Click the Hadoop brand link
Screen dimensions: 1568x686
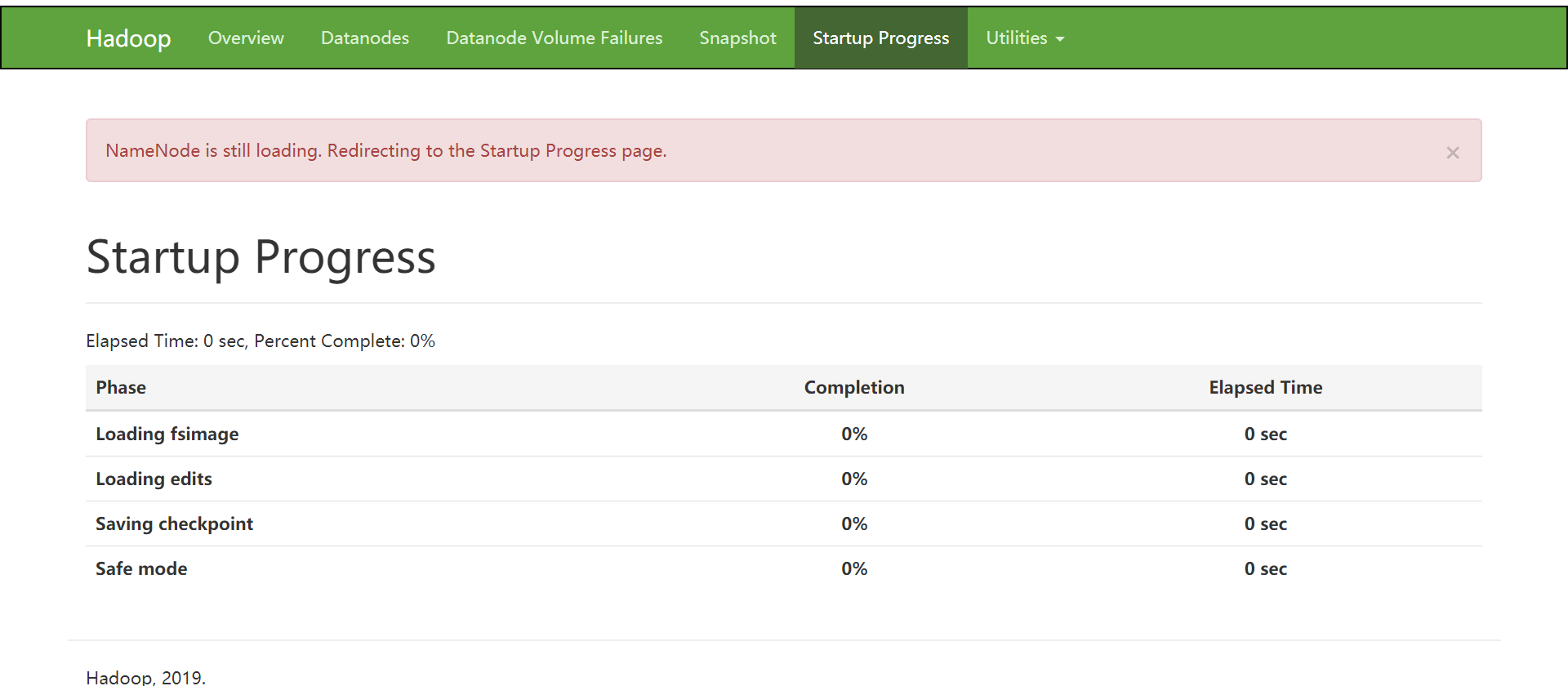click(128, 38)
